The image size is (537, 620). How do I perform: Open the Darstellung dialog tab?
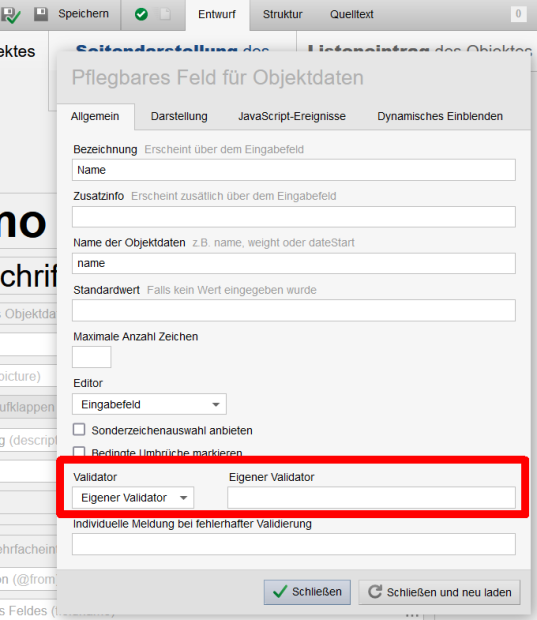click(x=179, y=116)
